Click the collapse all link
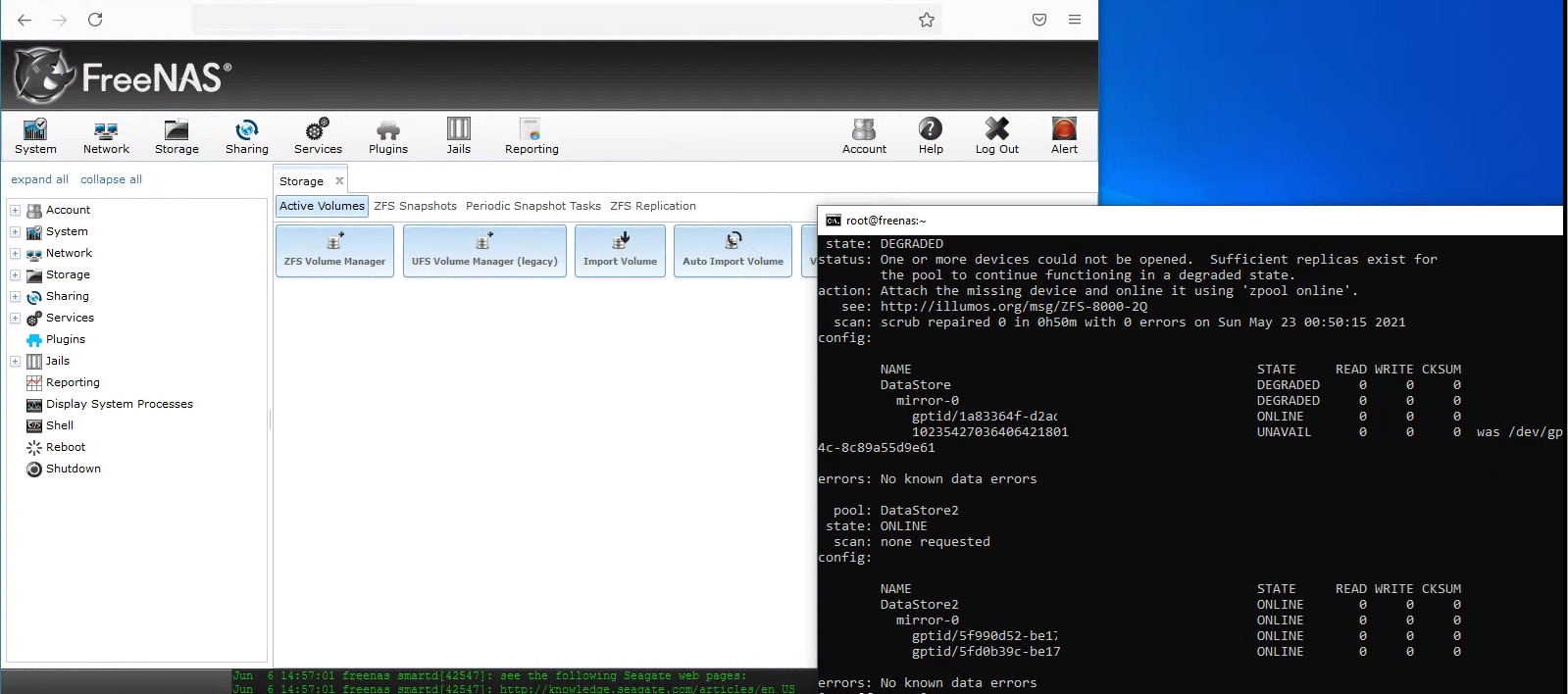1568x694 pixels. 111,179
